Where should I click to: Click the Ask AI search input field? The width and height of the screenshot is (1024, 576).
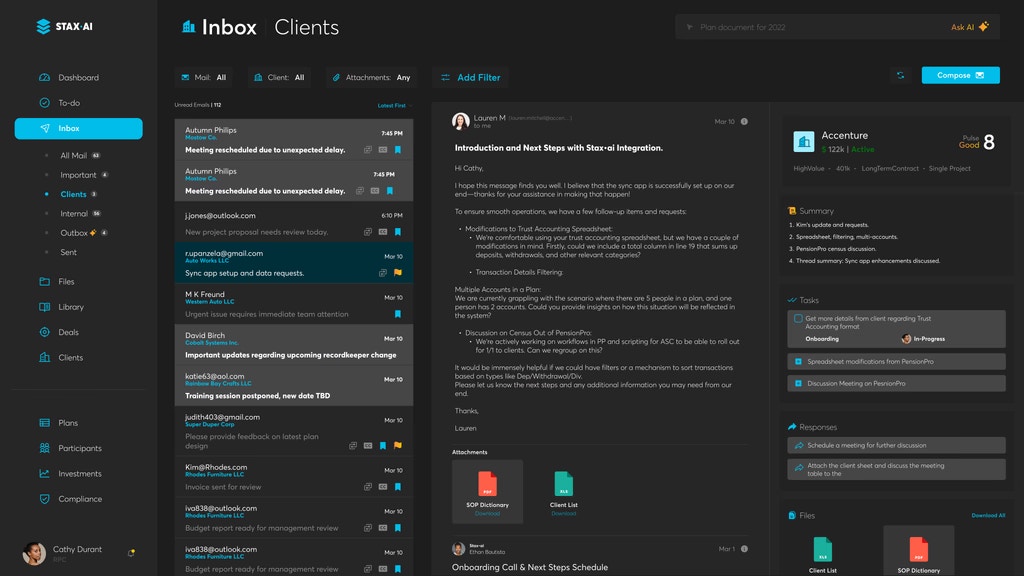810,27
